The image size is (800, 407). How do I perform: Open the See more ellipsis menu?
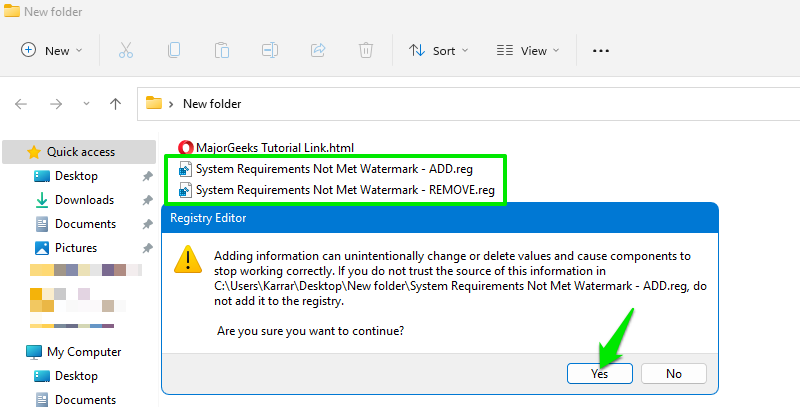pos(601,50)
